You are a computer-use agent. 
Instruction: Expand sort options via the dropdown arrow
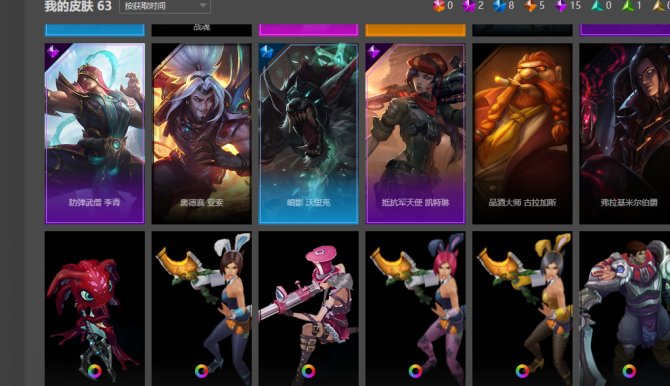coord(203,6)
